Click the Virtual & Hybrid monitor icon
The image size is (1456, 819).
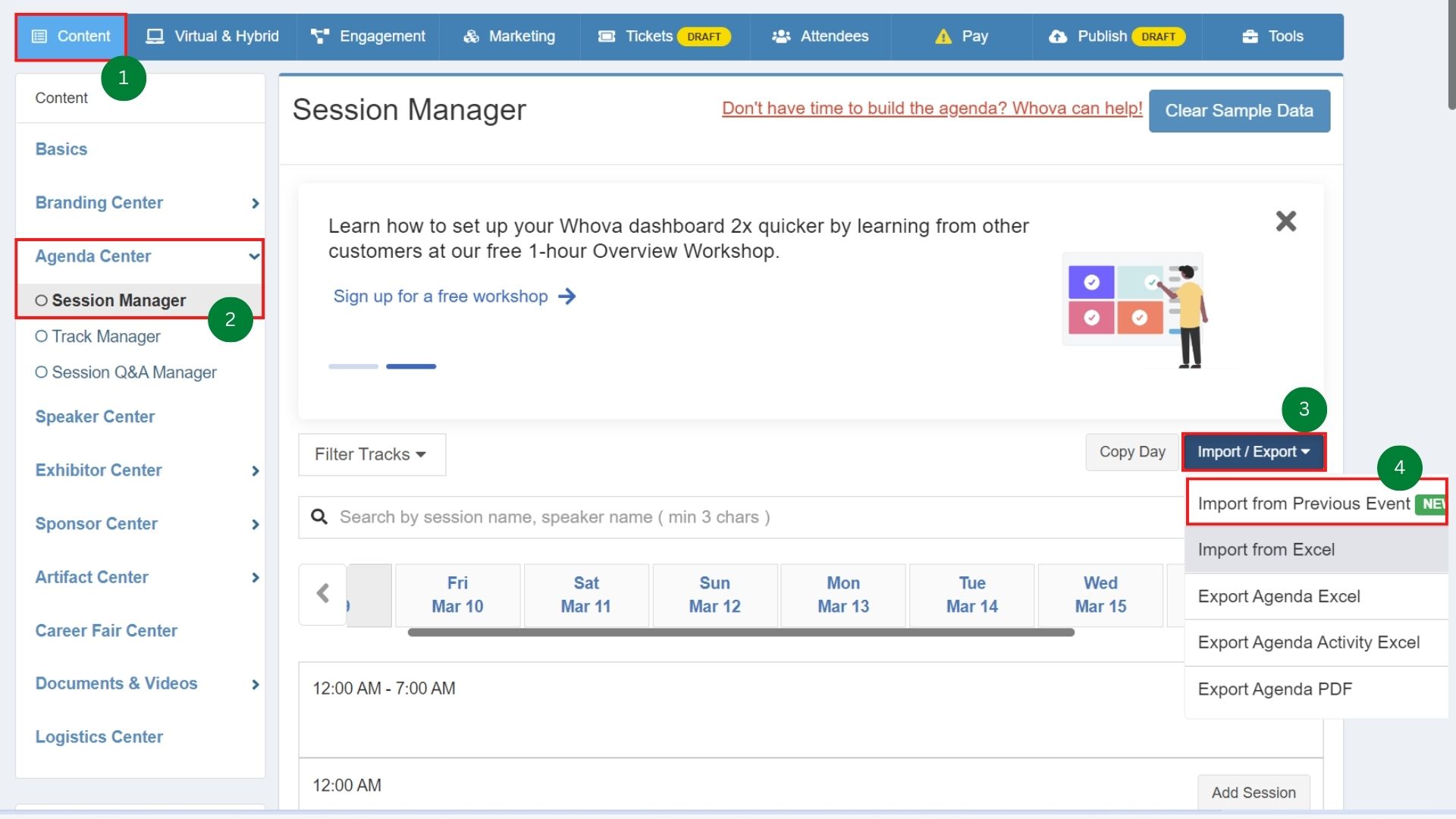point(155,36)
